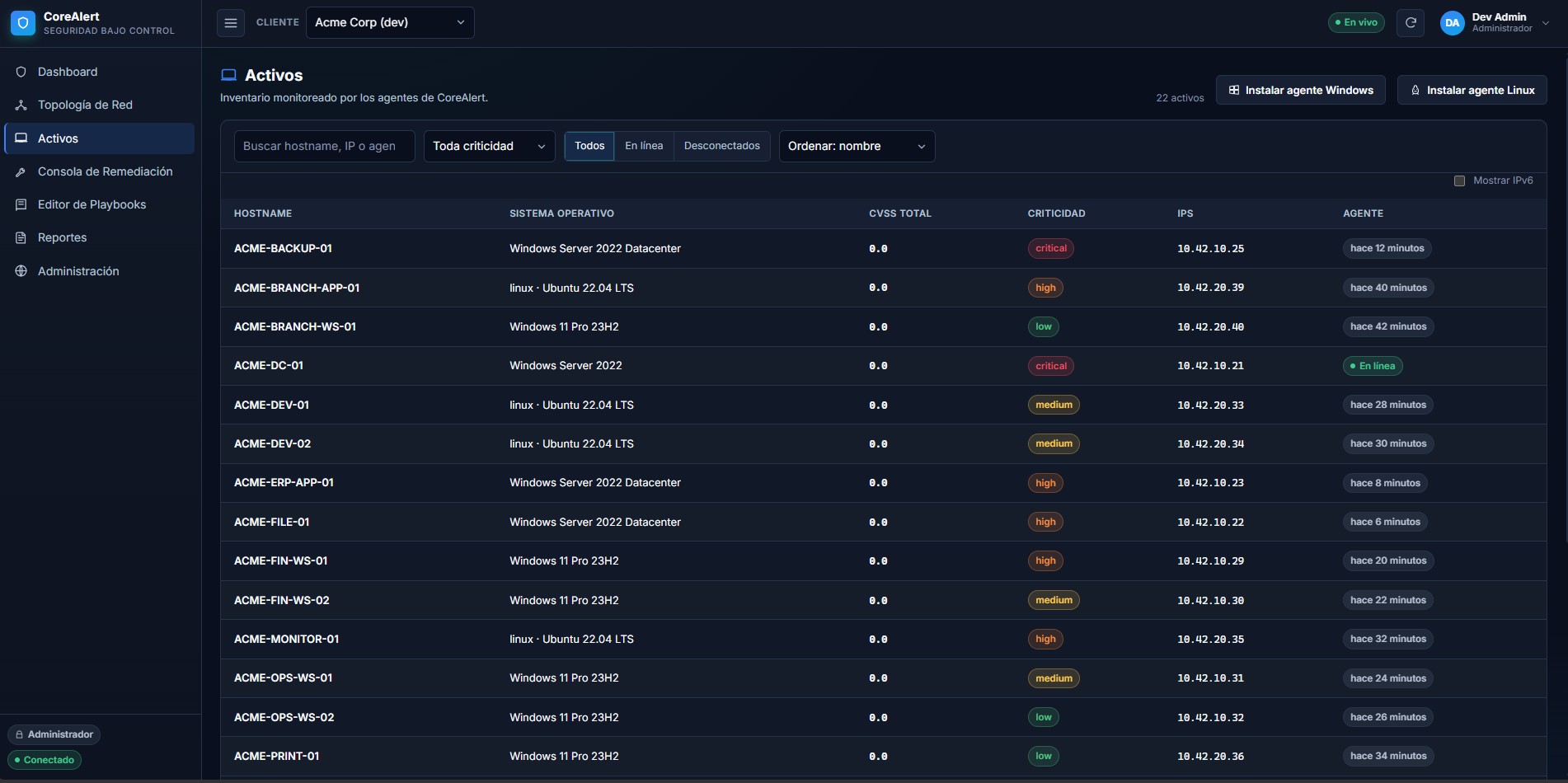Click the Dashboard shield icon in sidebar
Viewport: 1568px width, 783px height.
click(x=21, y=72)
